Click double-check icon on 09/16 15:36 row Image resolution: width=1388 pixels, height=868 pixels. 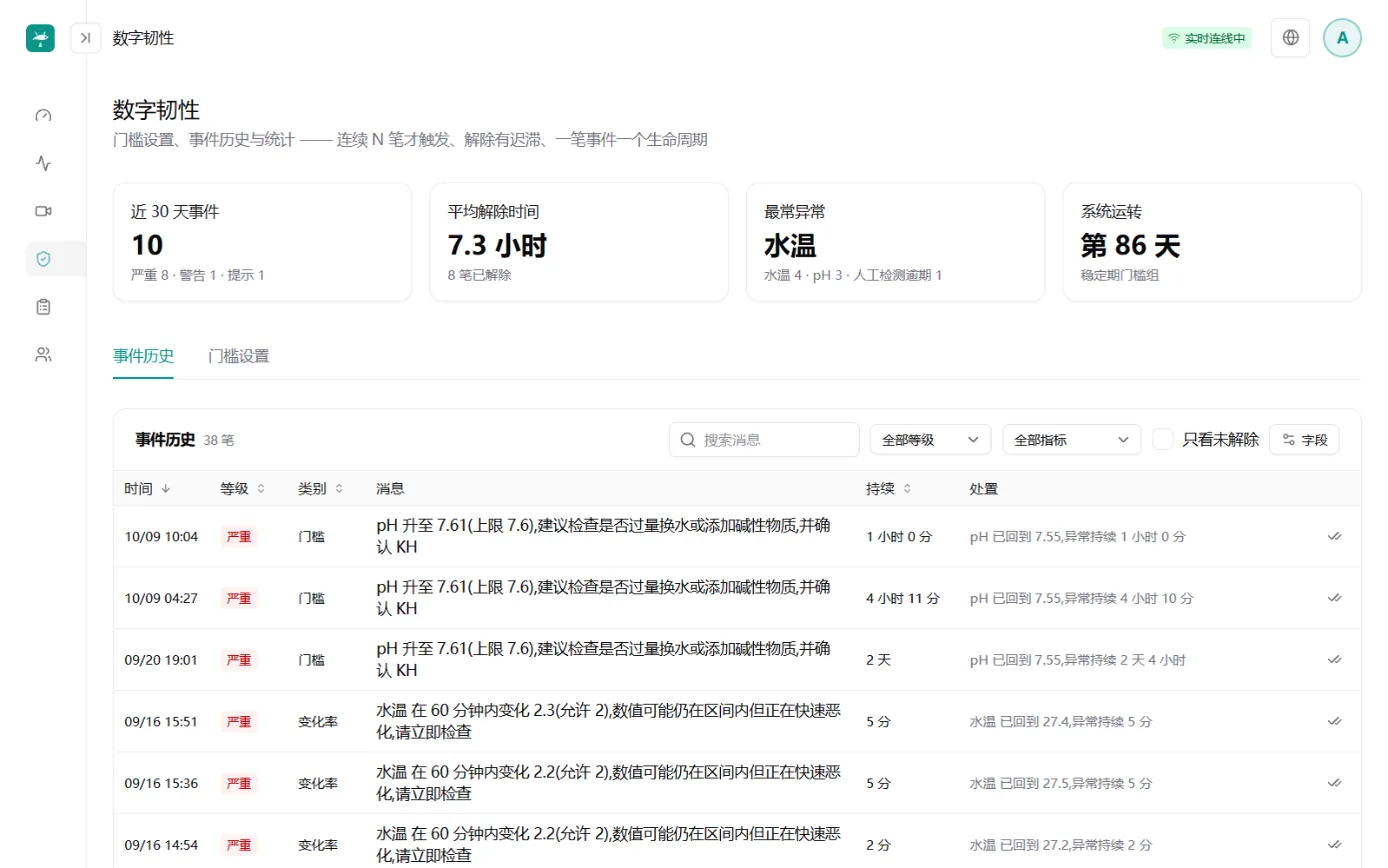click(1334, 783)
